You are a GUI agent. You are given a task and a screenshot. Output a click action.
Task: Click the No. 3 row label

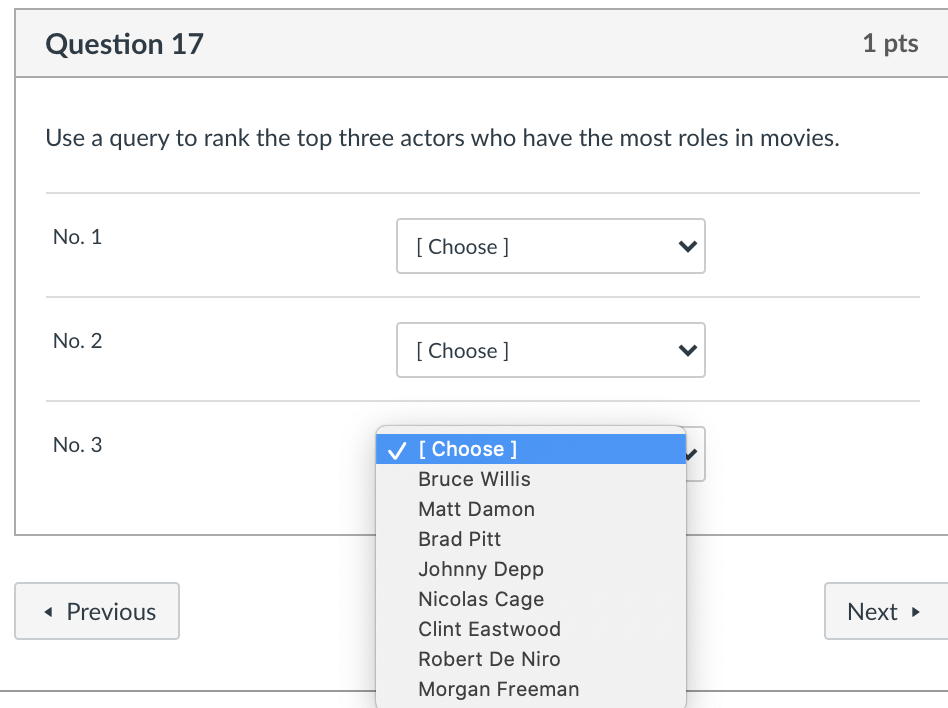click(77, 445)
